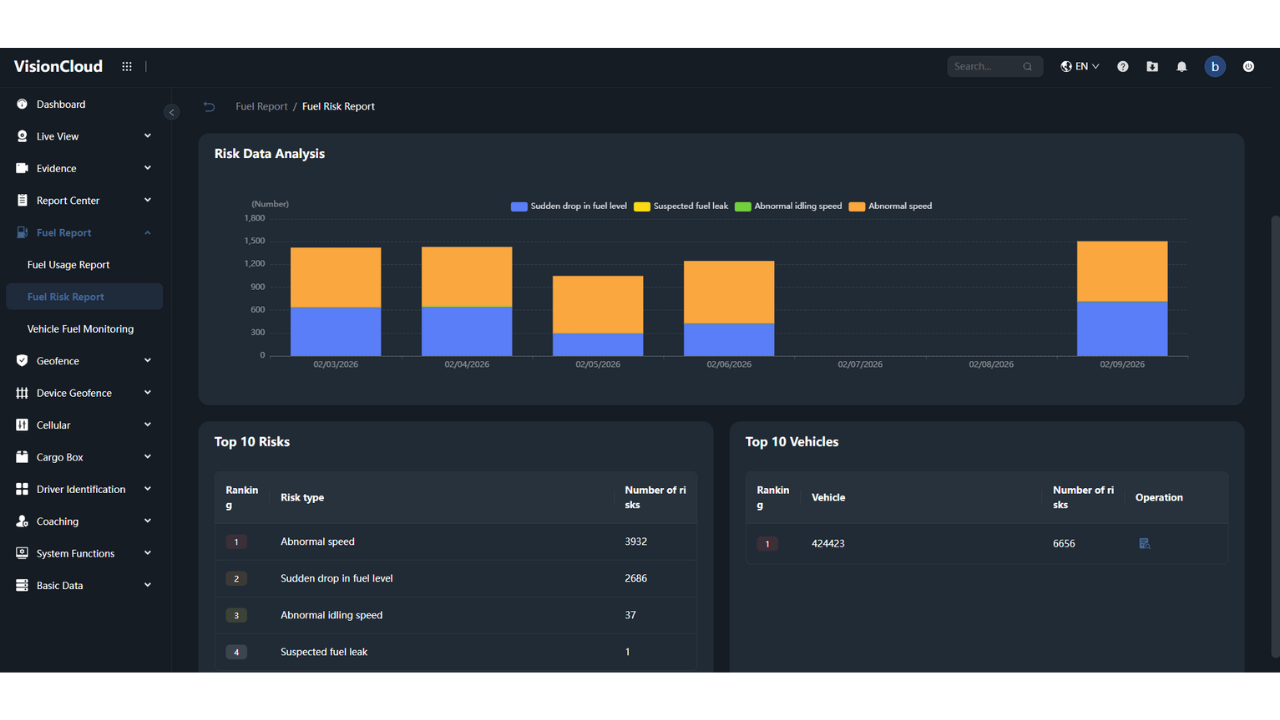The height and width of the screenshot is (720, 1280).
Task: Click the power logout icon
Action: (1248, 67)
